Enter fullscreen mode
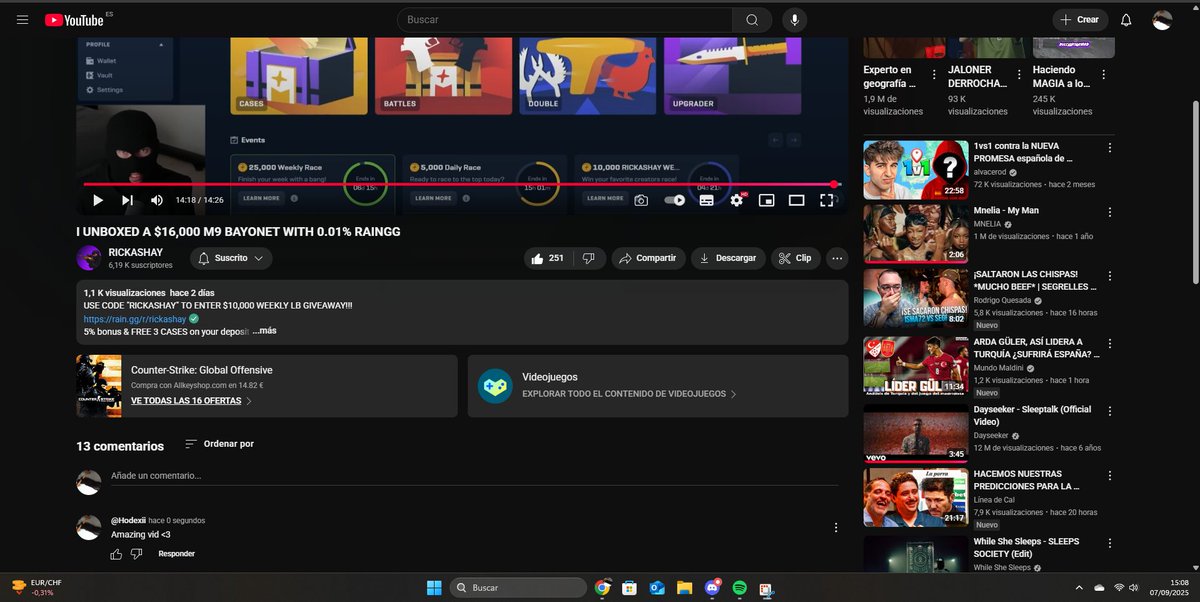The height and width of the screenshot is (602, 1200). 827,200
